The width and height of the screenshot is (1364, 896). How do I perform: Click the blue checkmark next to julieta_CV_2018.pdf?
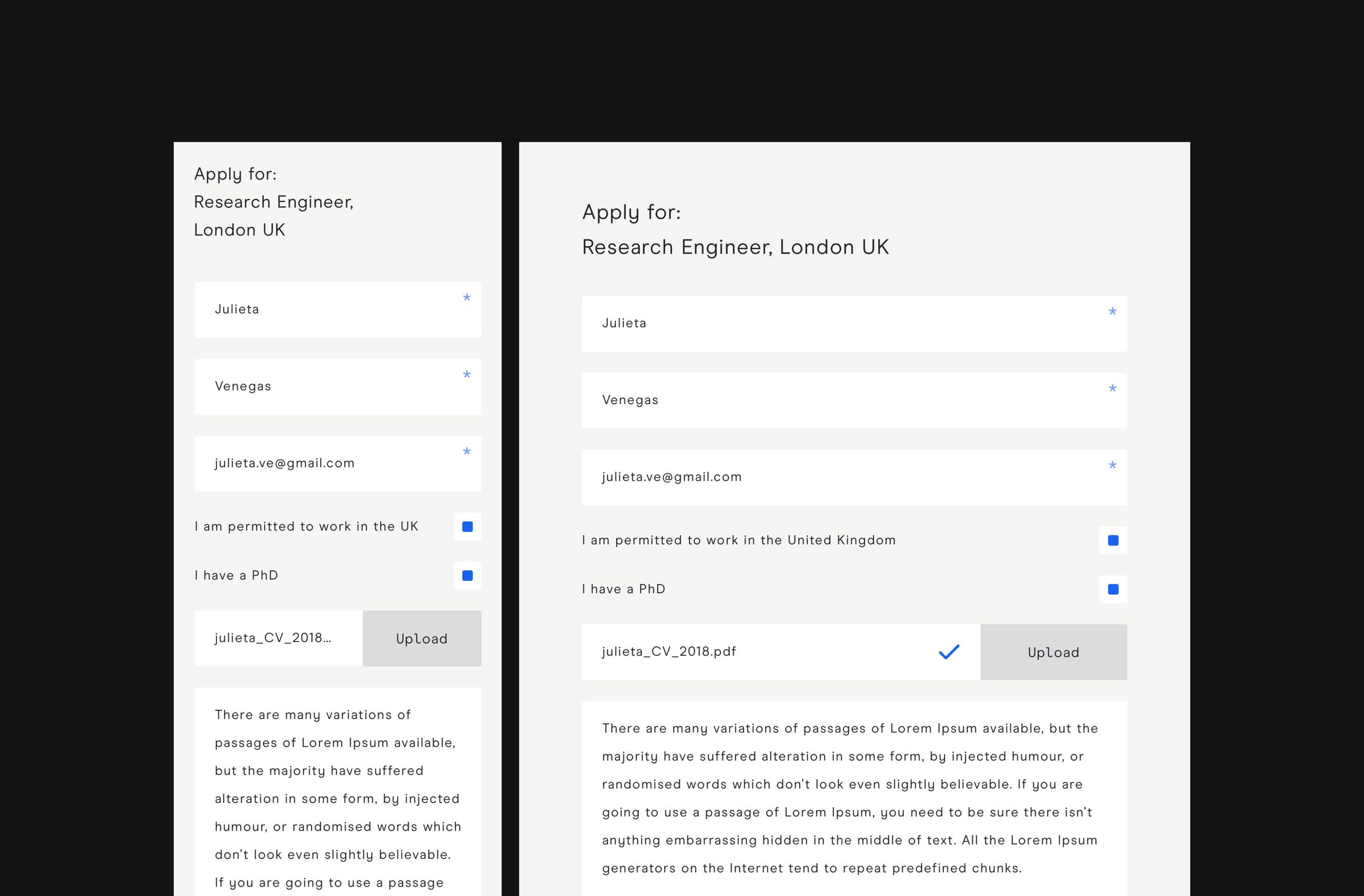click(949, 652)
